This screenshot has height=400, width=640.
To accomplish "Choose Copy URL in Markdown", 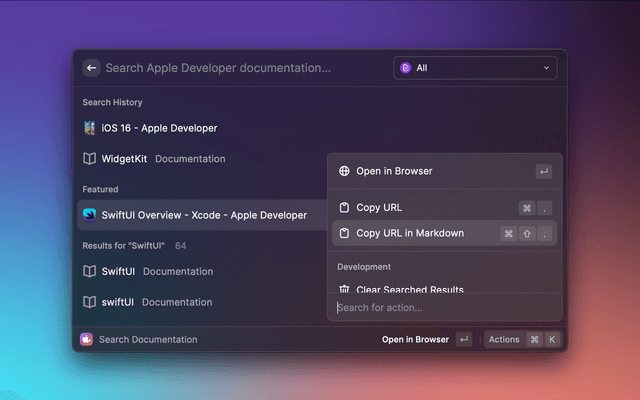I will point(410,233).
